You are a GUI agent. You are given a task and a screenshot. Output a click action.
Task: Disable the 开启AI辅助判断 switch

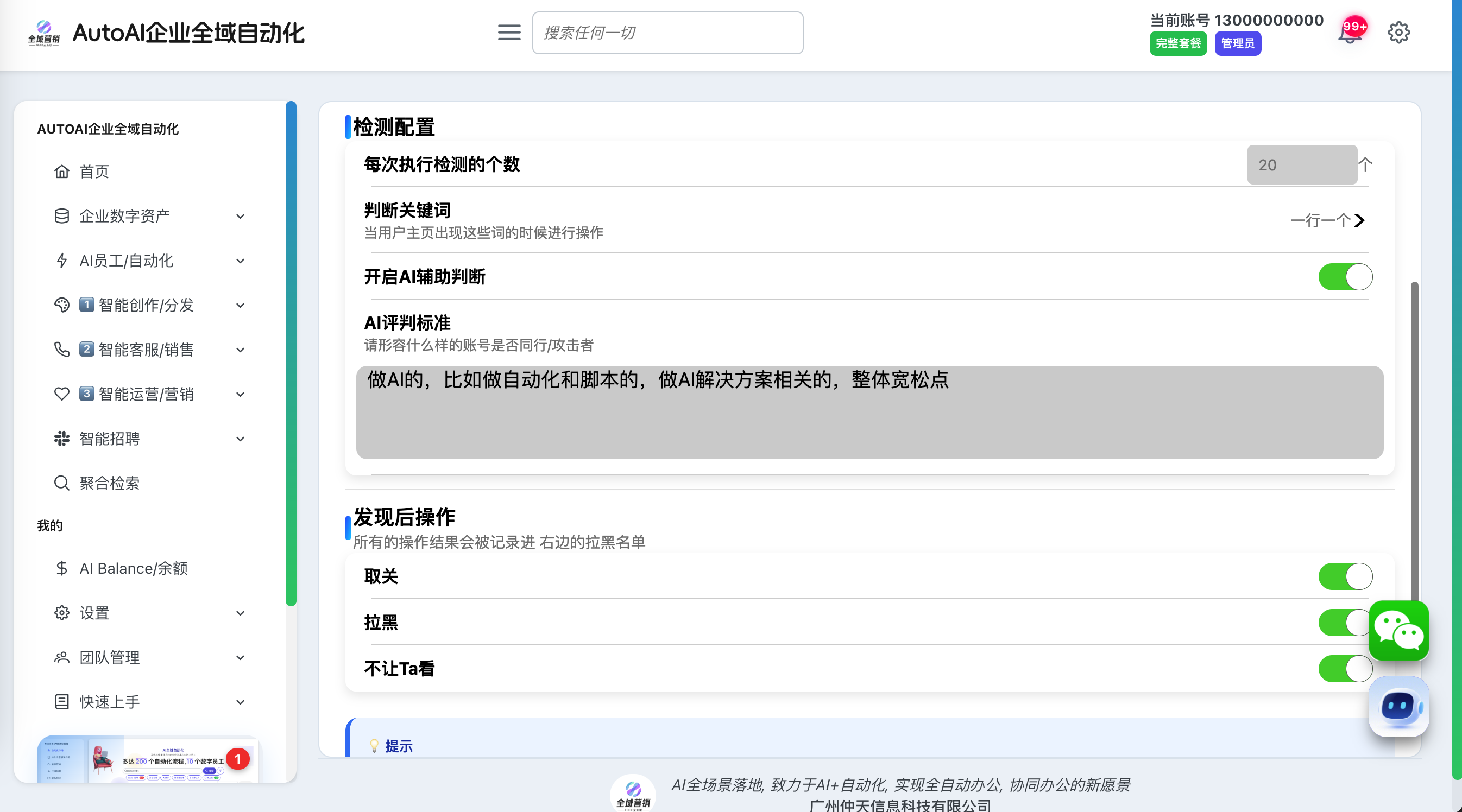click(1345, 277)
